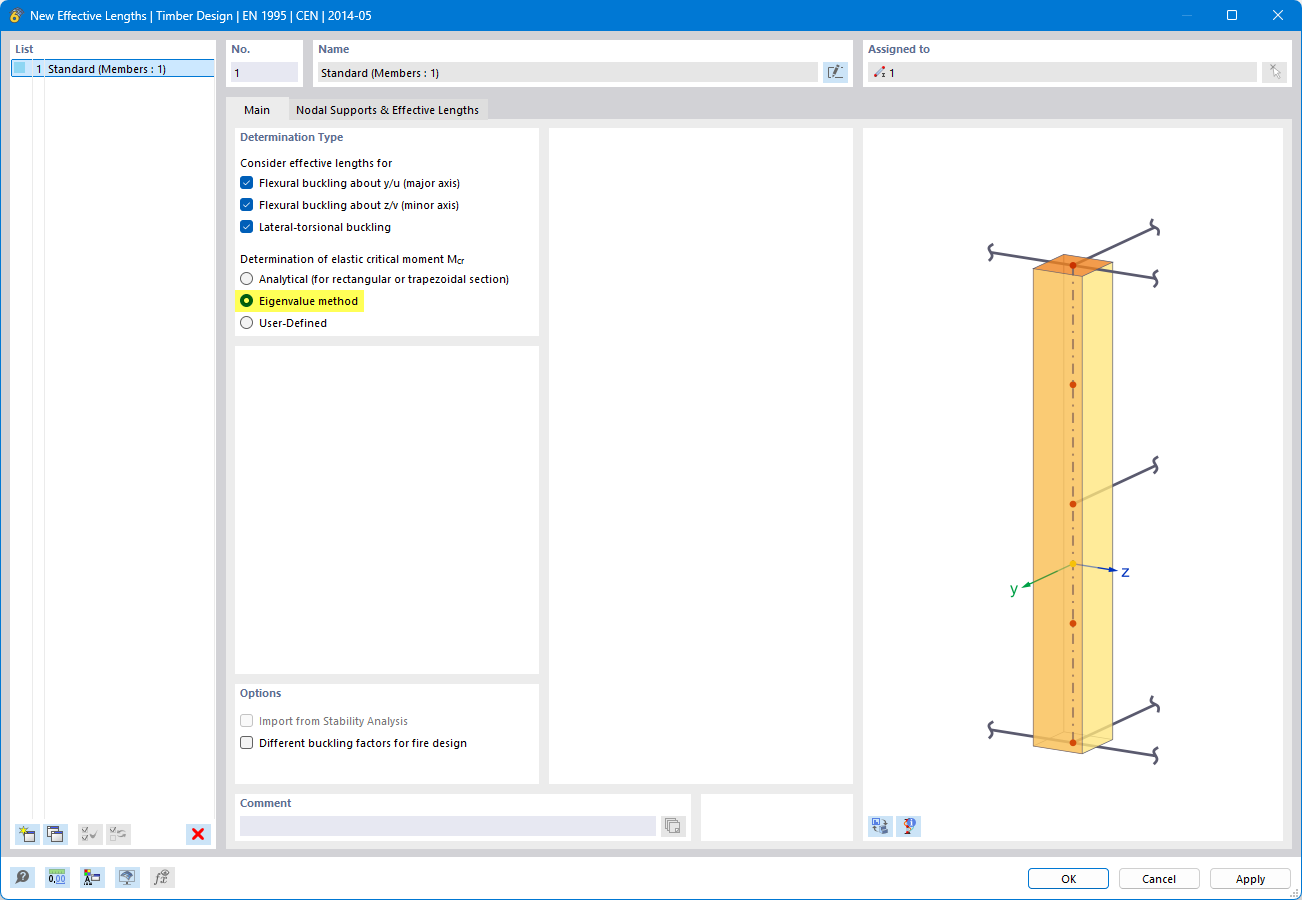This screenshot has height=900, width=1302.
Task: Click the invert selection icon under the list
Action: pos(118,834)
